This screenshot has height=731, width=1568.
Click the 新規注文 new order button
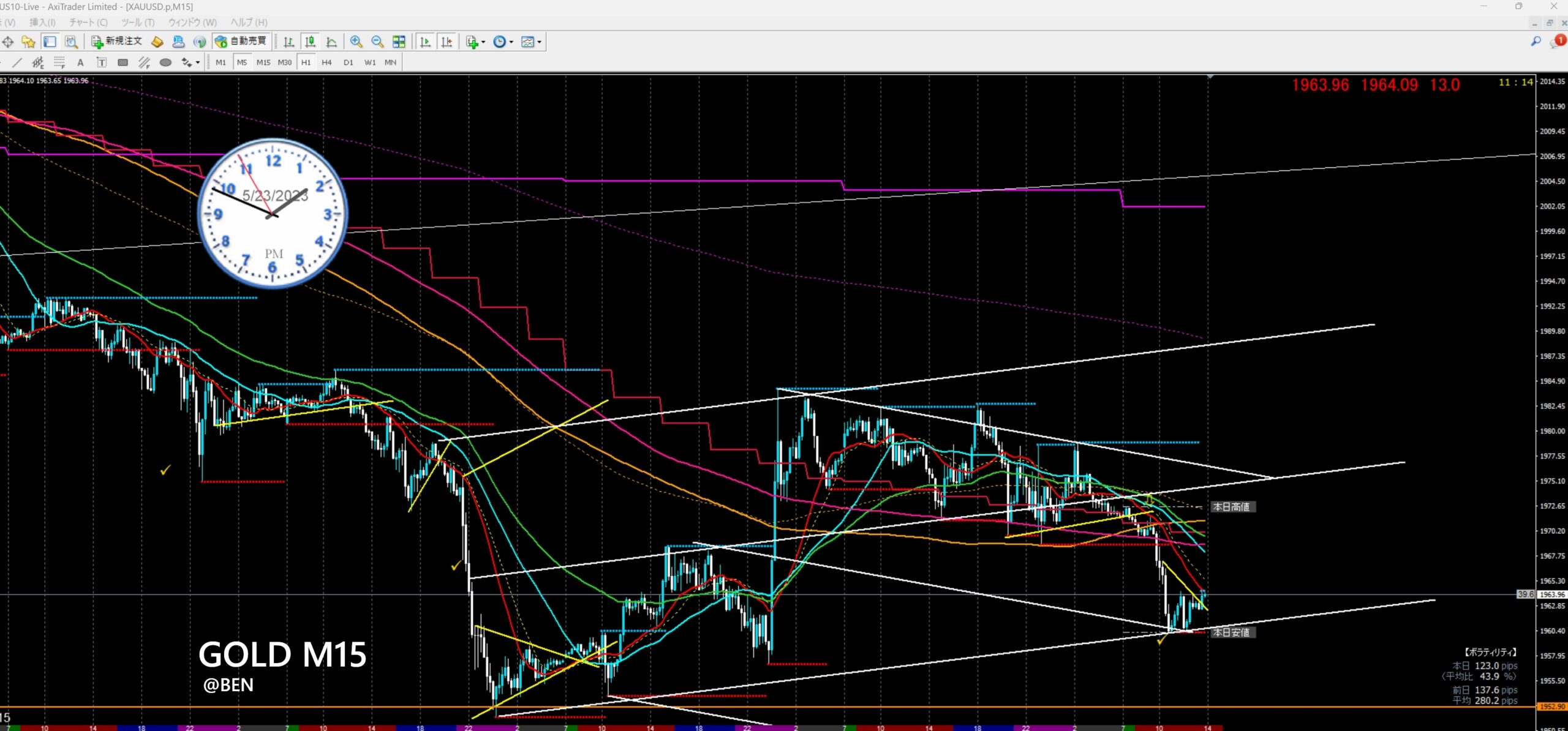116,42
